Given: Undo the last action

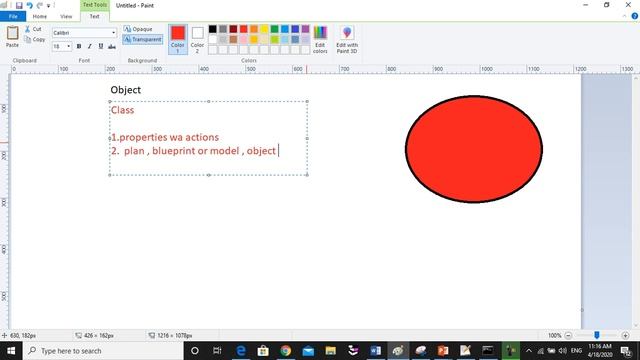Looking at the screenshot, I should point(29,6).
